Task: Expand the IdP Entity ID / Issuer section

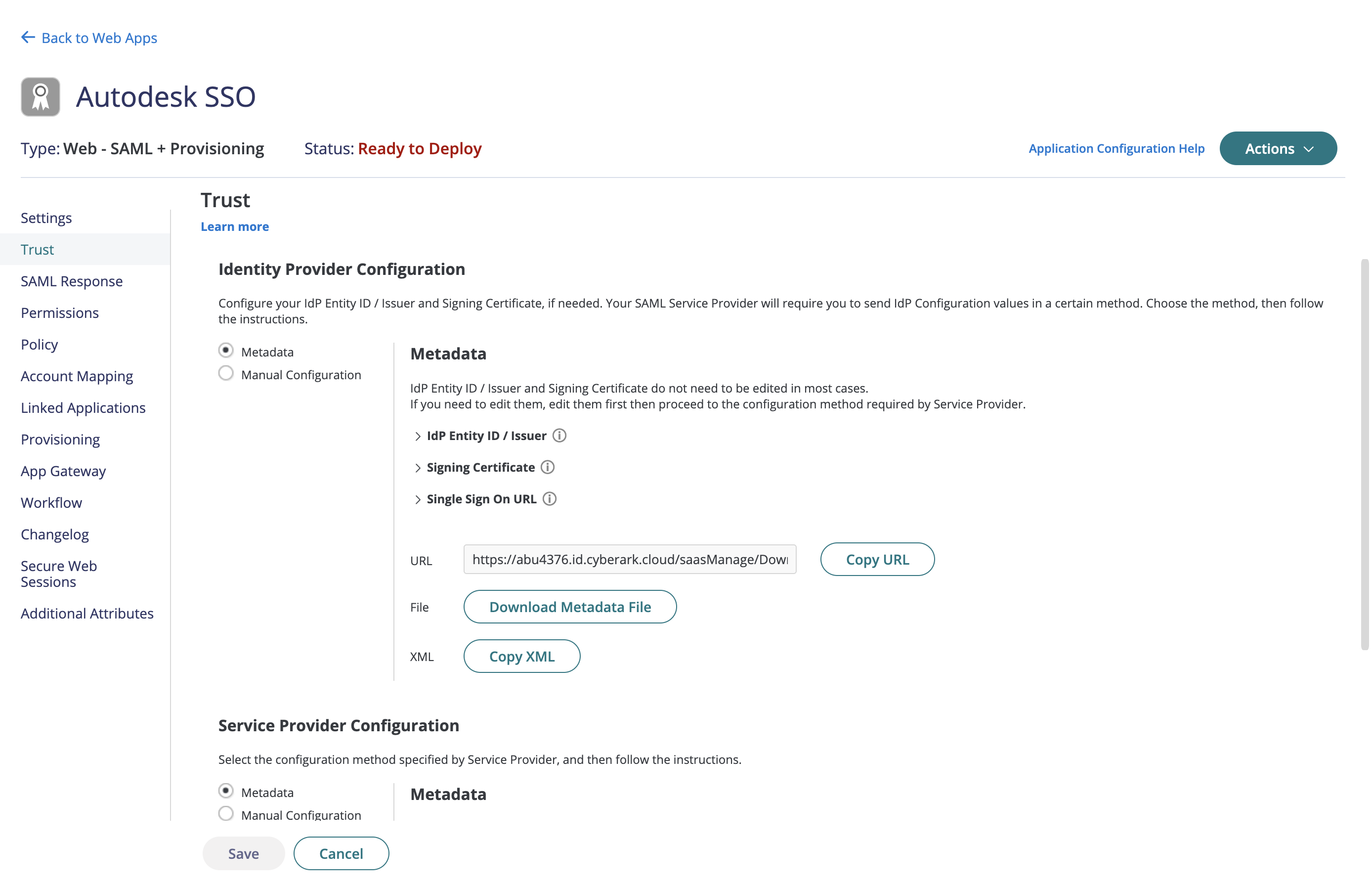Action: (418, 436)
